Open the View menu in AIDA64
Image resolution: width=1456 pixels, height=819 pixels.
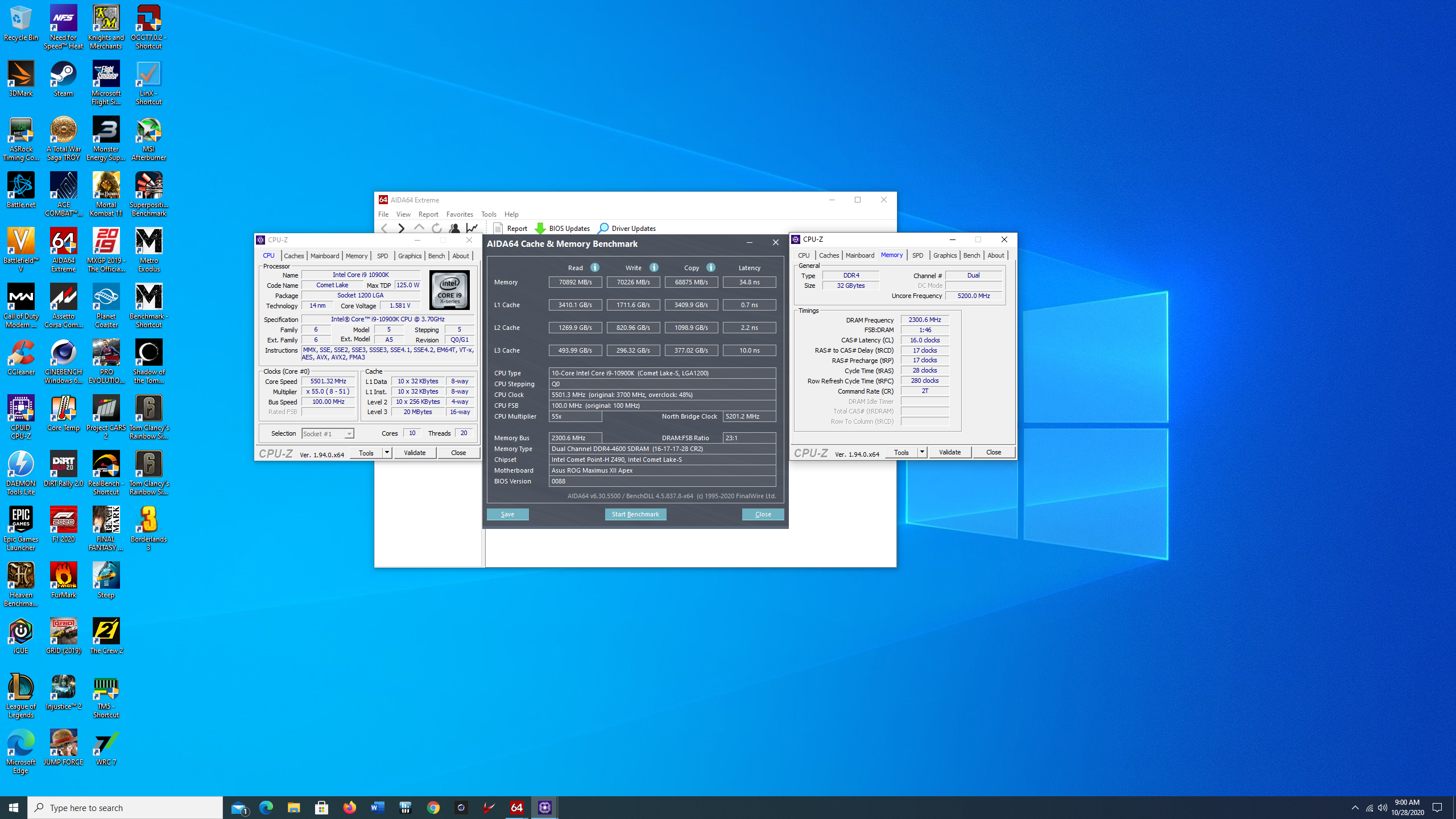tap(403, 214)
